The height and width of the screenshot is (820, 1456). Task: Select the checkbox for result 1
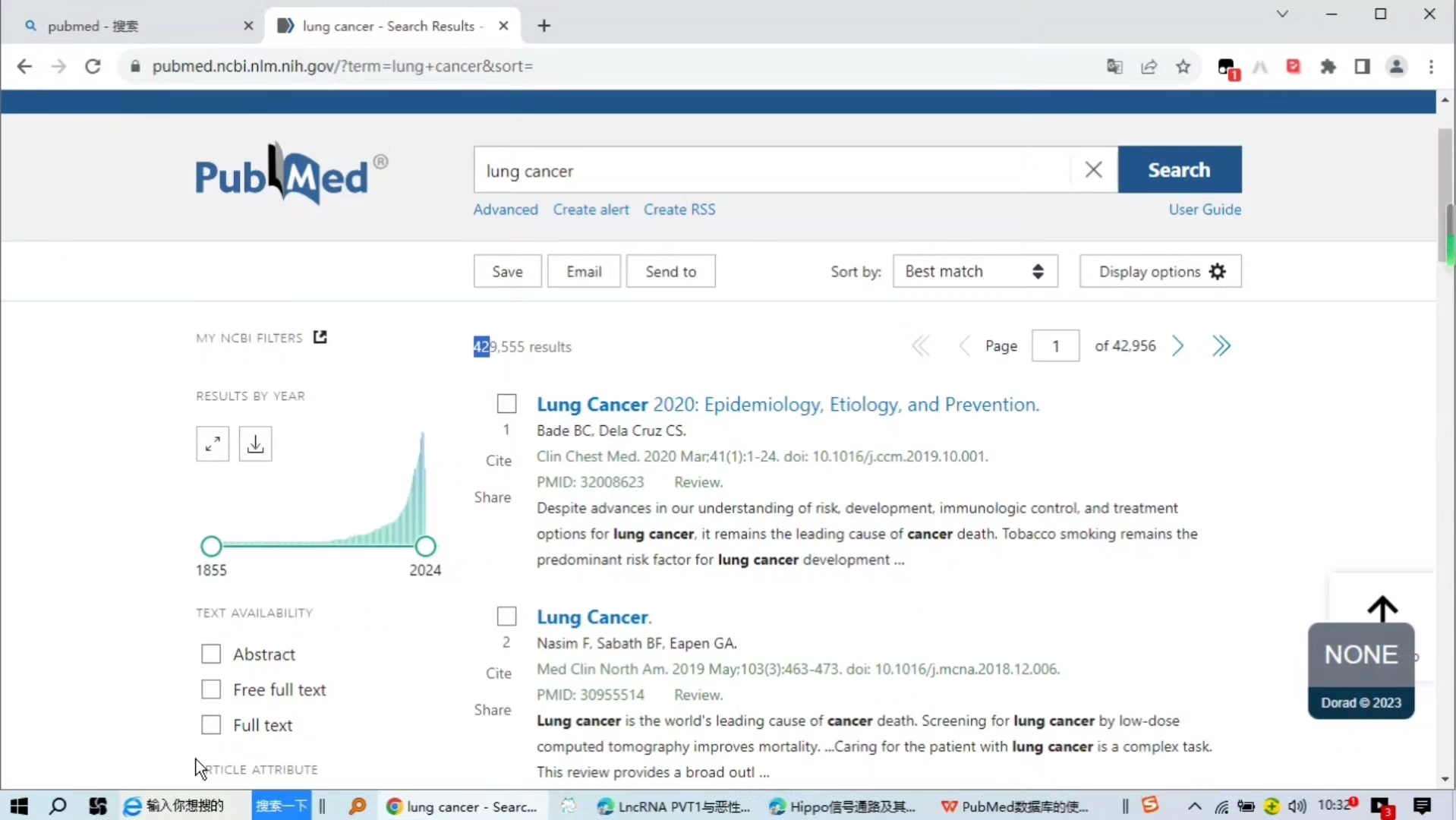coord(506,404)
